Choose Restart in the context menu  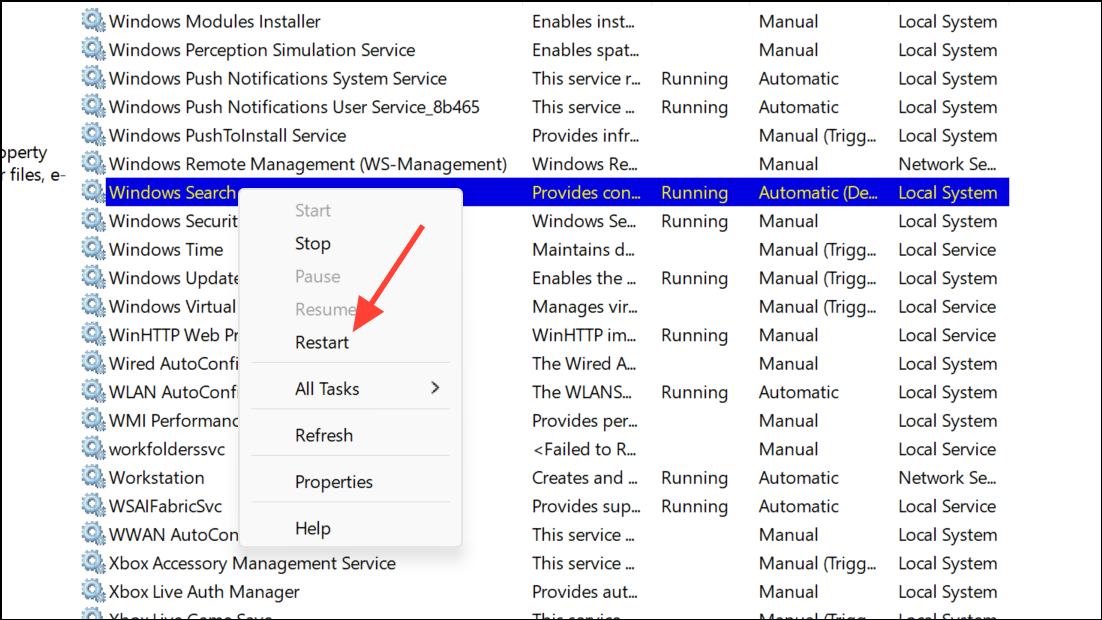point(322,342)
